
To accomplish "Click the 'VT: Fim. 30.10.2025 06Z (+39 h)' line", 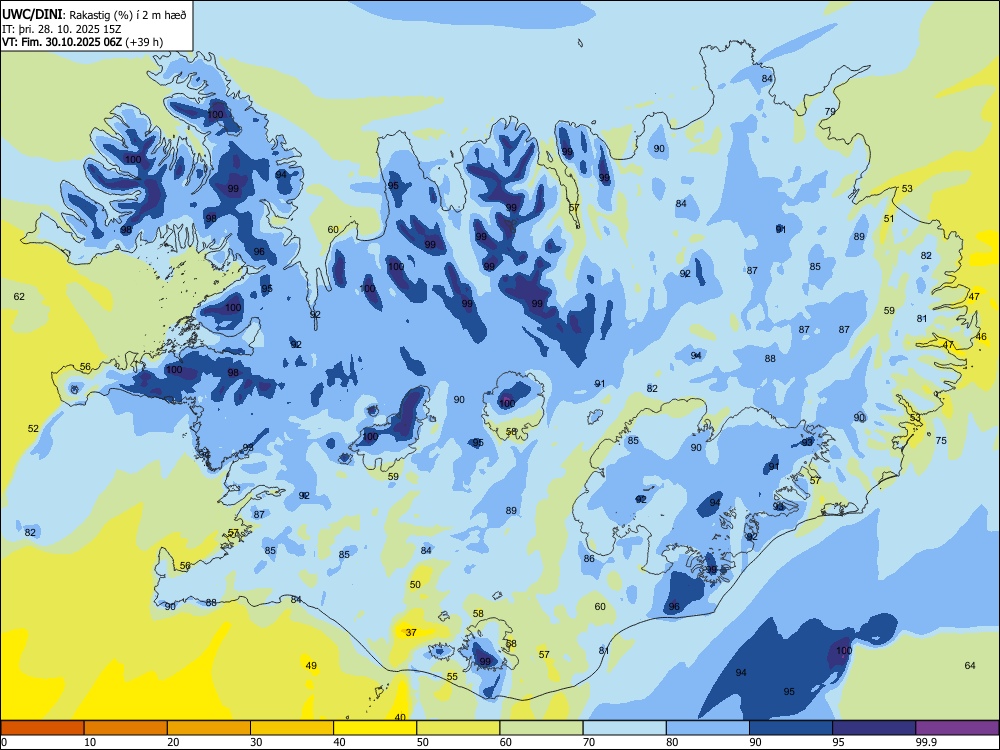I will (x=82, y=42).
